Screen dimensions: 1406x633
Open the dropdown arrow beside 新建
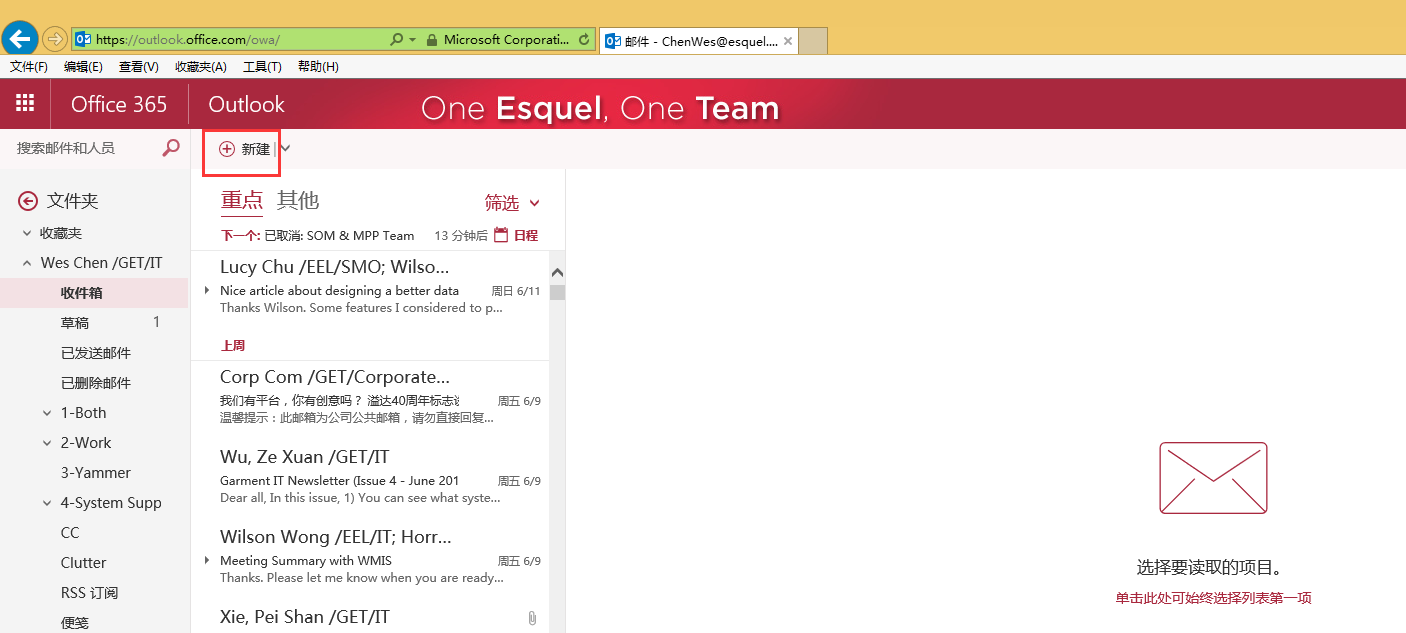[285, 149]
